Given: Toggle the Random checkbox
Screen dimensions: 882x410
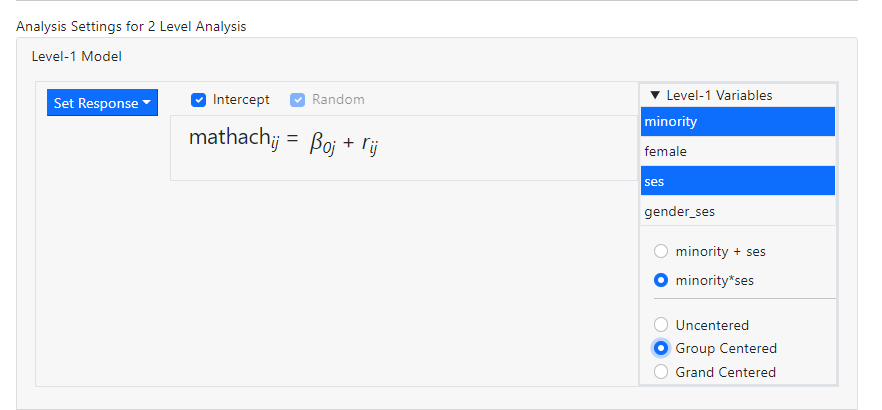Looking at the screenshot, I should click(x=297, y=100).
